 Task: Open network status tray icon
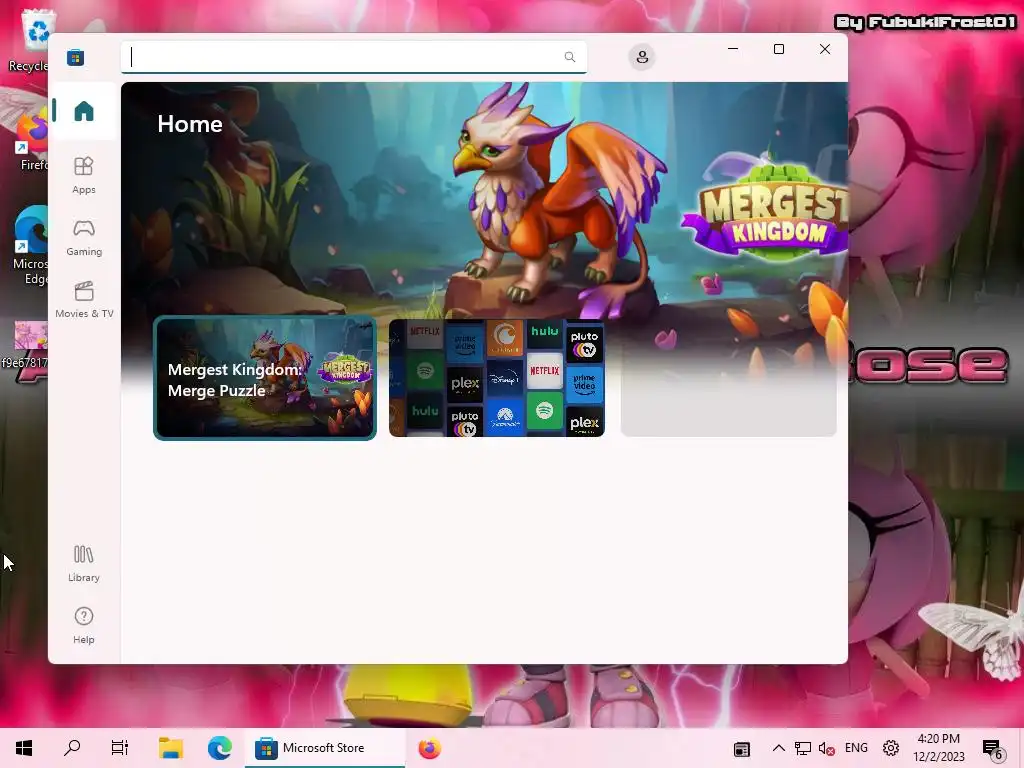pos(803,748)
